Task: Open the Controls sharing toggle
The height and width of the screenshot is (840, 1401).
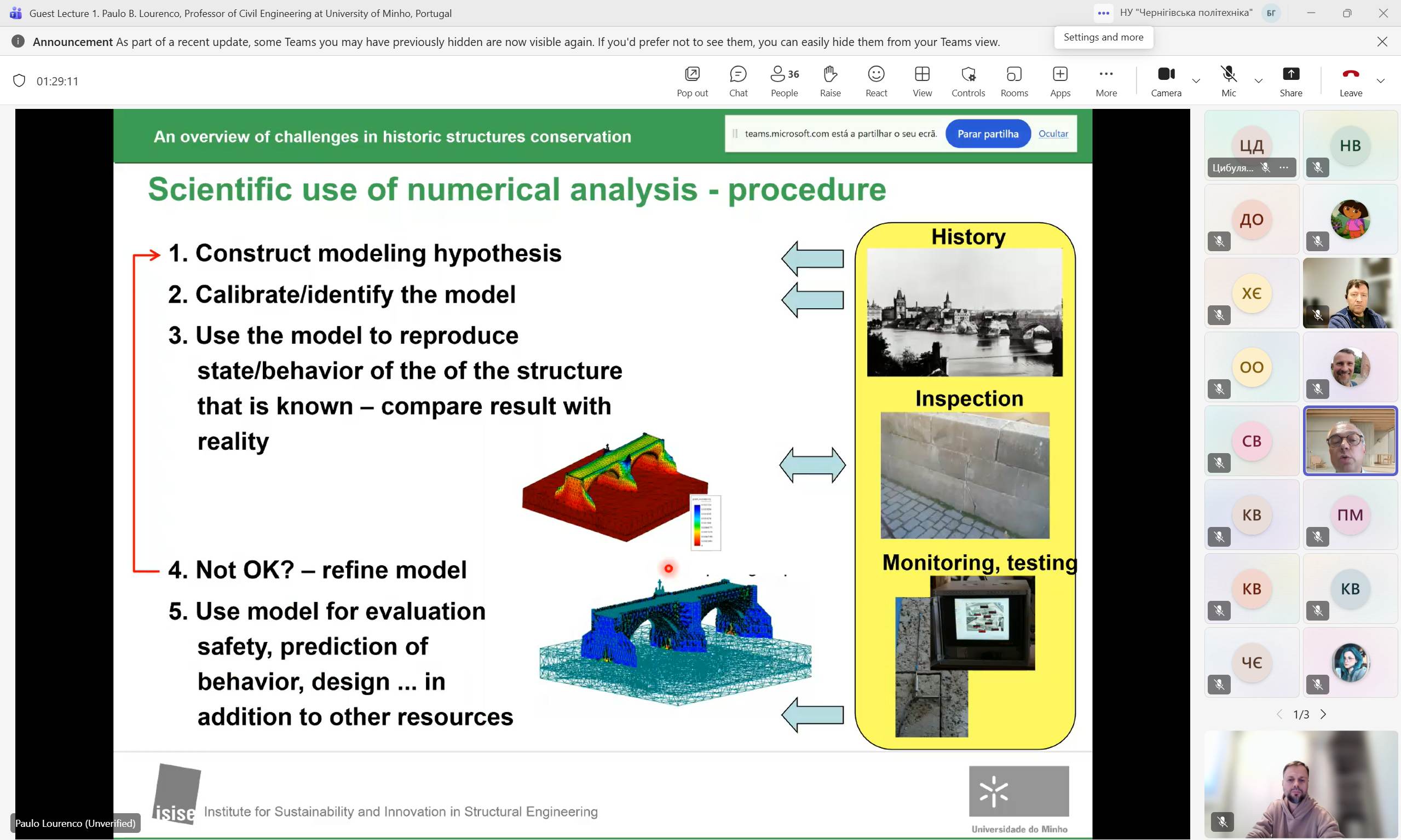Action: pos(968,81)
